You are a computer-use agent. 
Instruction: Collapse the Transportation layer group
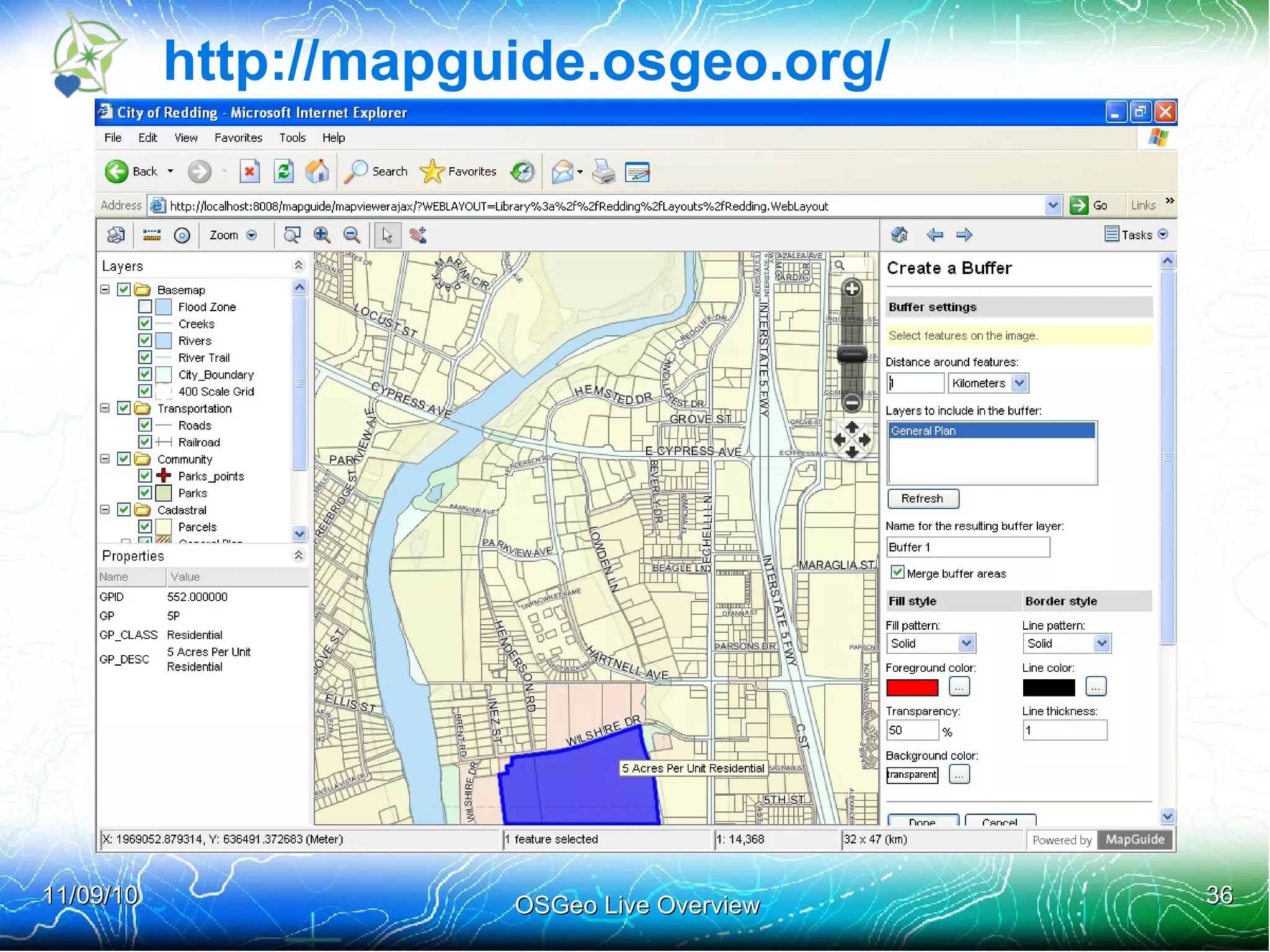(x=105, y=408)
